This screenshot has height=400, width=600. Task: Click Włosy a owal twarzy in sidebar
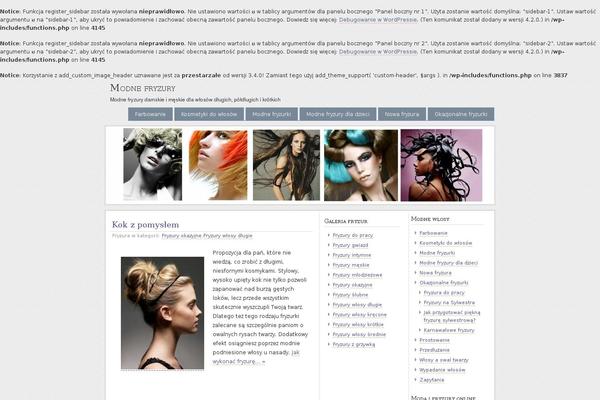tap(444, 360)
